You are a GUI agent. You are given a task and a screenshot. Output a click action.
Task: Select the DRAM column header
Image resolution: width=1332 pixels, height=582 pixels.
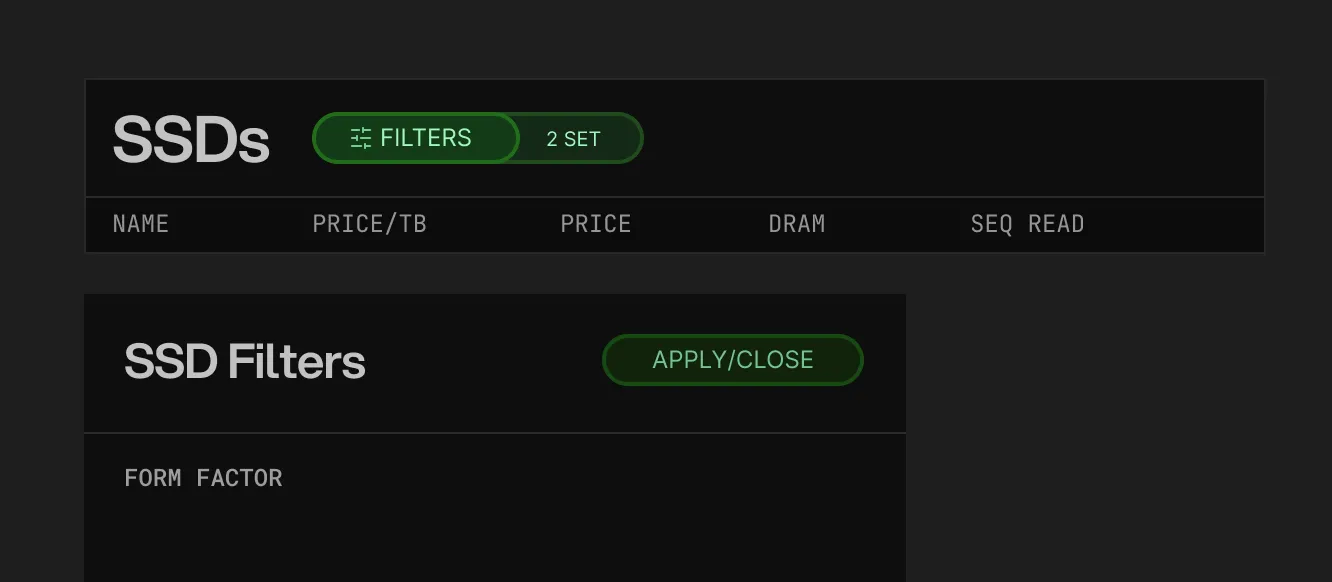coord(797,224)
